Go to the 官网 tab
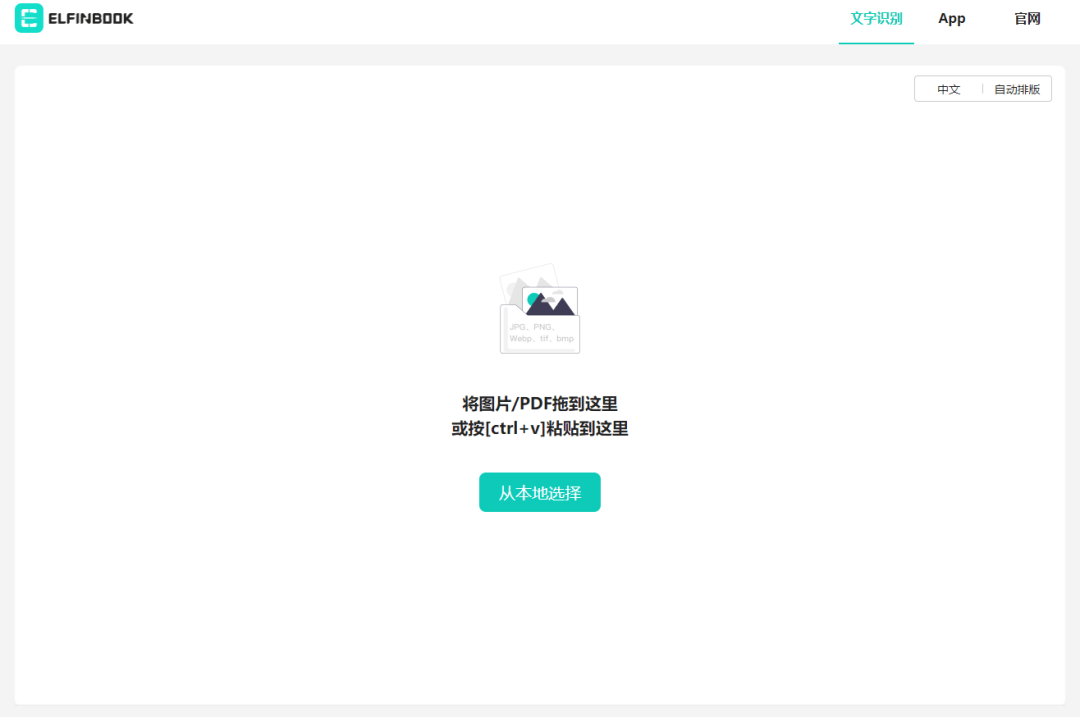The image size is (1080, 717). click(1027, 18)
